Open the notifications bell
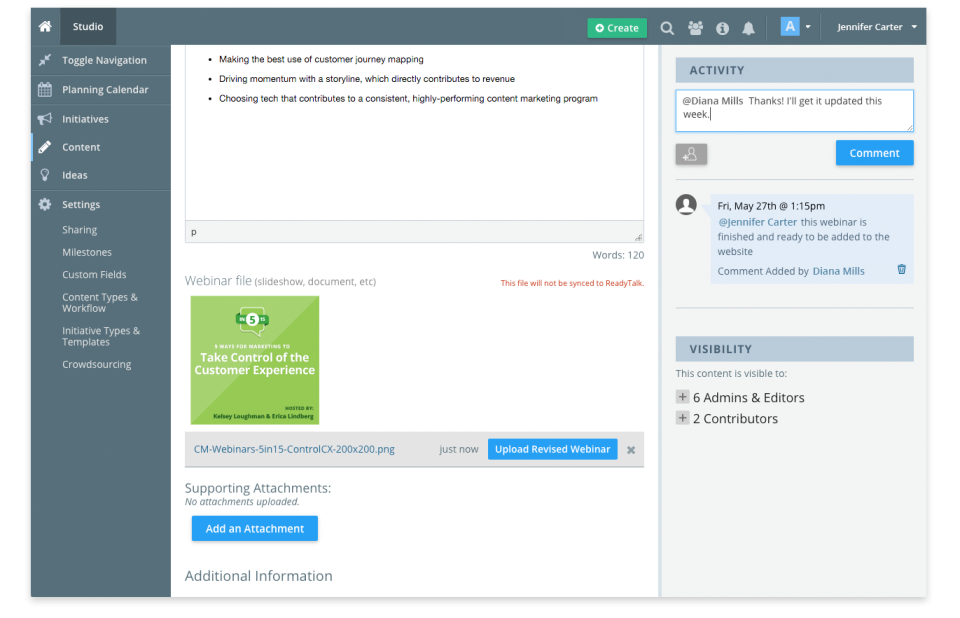This screenshot has width=960, height=618. coord(749,28)
